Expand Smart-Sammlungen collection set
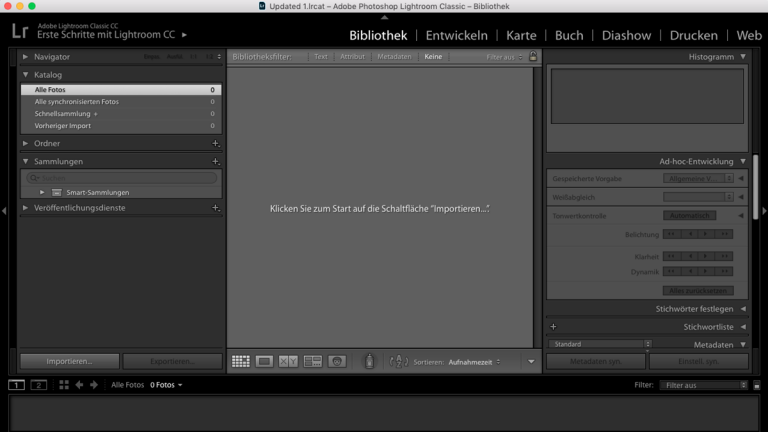Screen dimensions: 768x432 (42, 192)
